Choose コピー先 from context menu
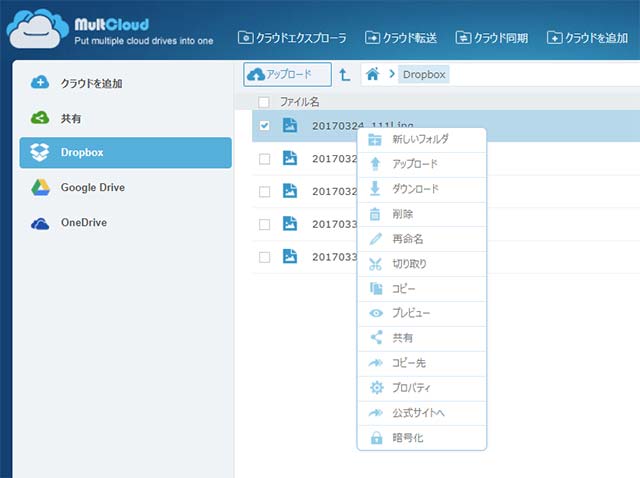 [x=422, y=363]
